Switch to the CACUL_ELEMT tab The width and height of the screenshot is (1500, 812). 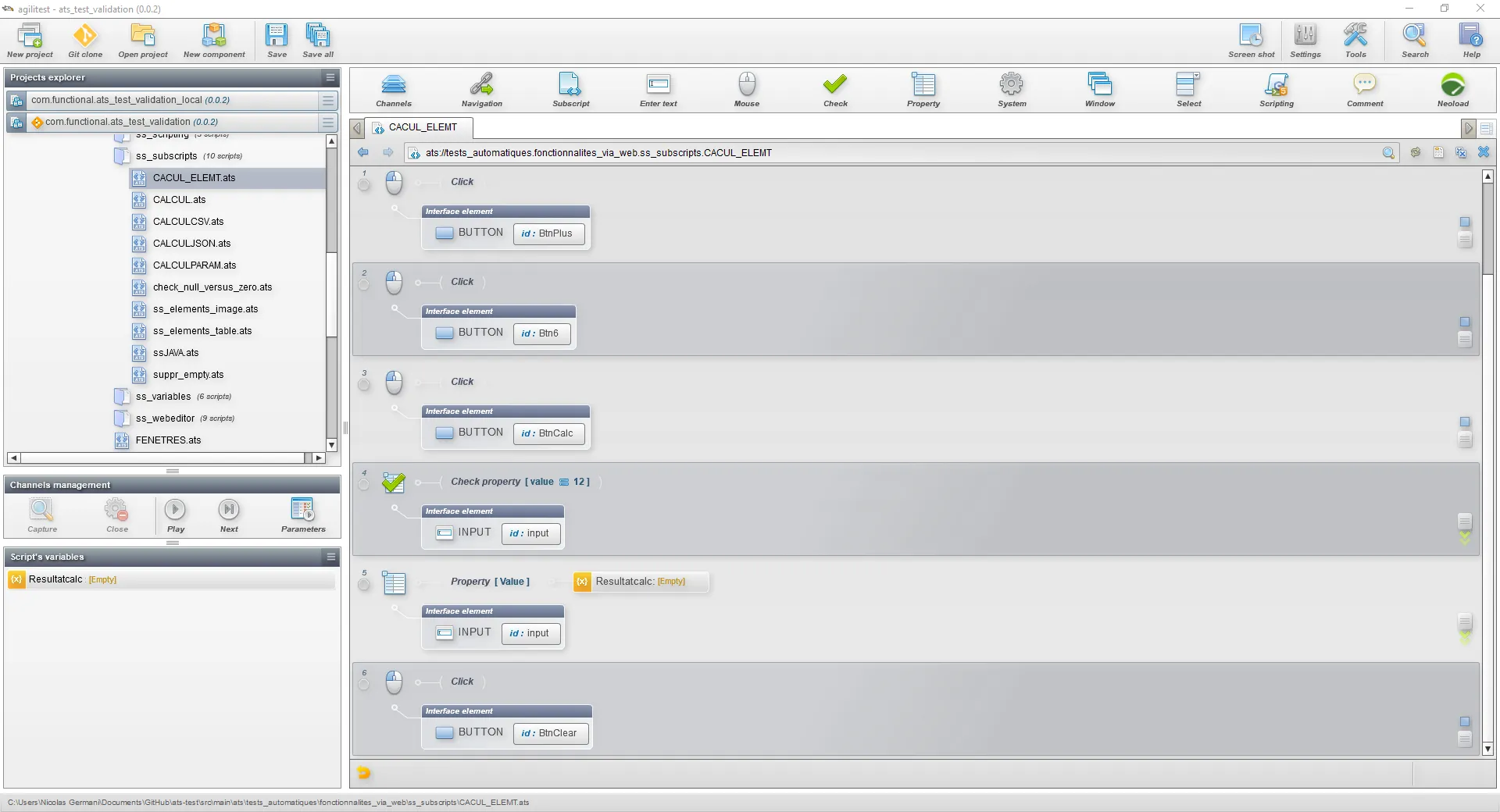[x=420, y=127]
